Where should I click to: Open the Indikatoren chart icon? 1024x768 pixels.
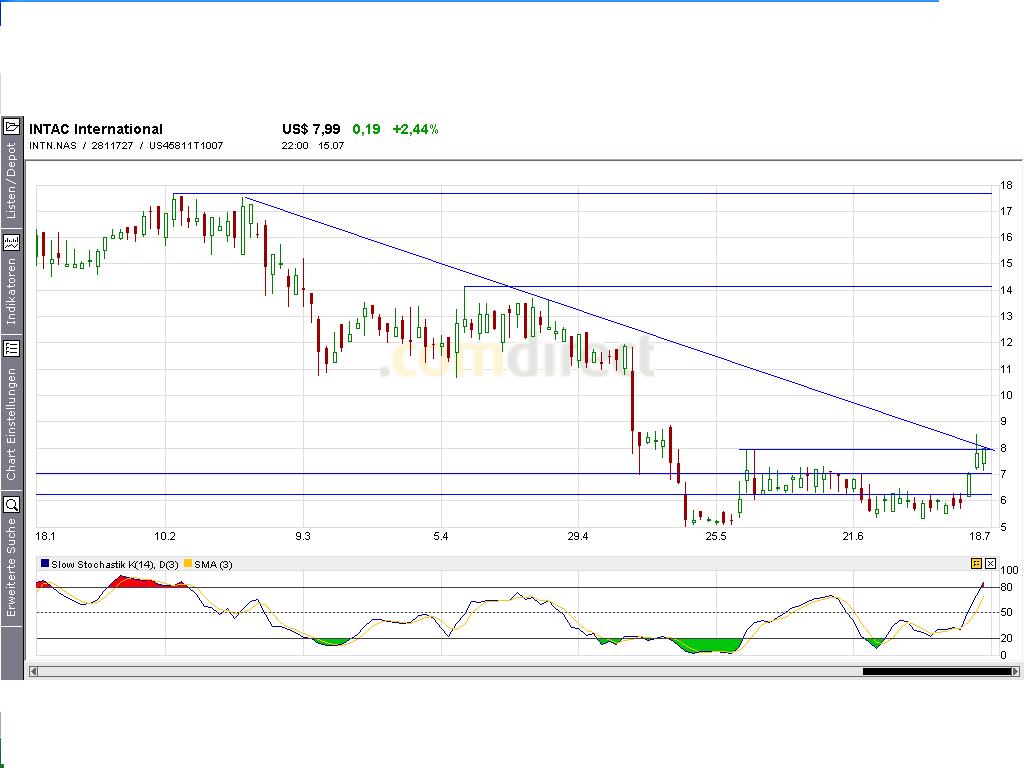(x=12, y=243)
